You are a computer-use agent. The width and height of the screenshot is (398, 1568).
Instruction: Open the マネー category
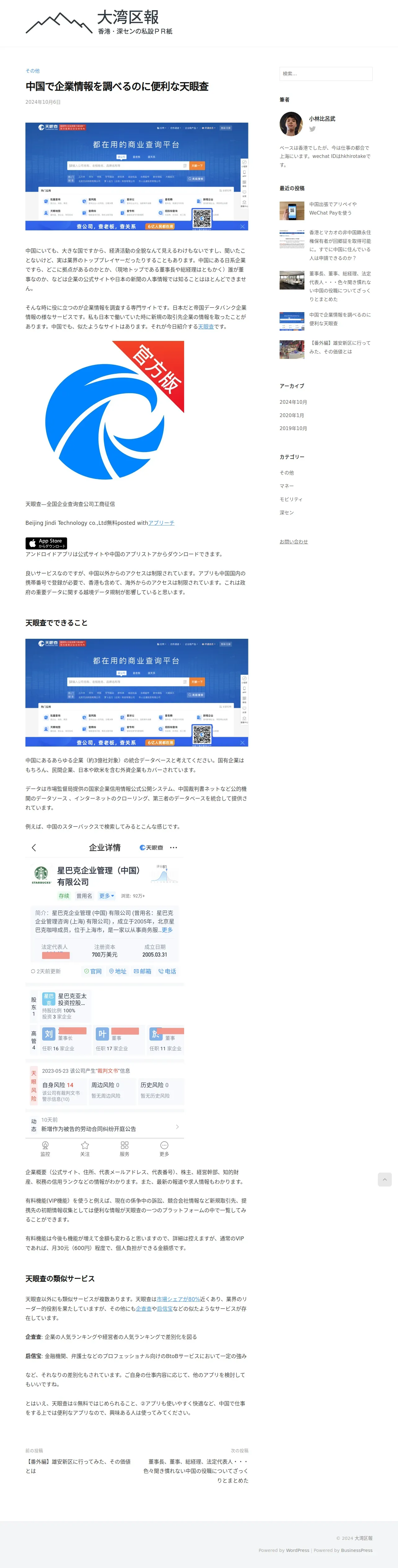[286, 486]
